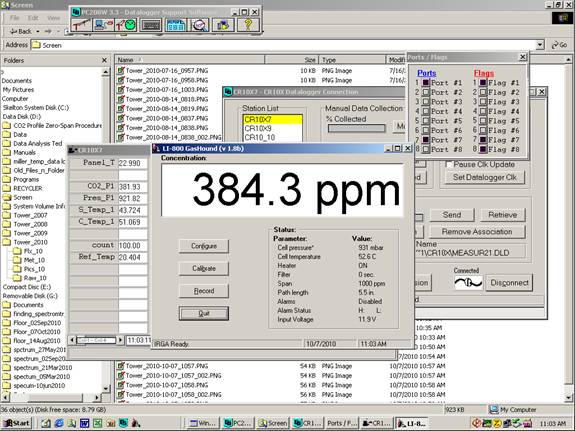This screenshot has width=575, height=431.
Task: Click Calibrate in GasHound window
Action: (x=204, y=269)
